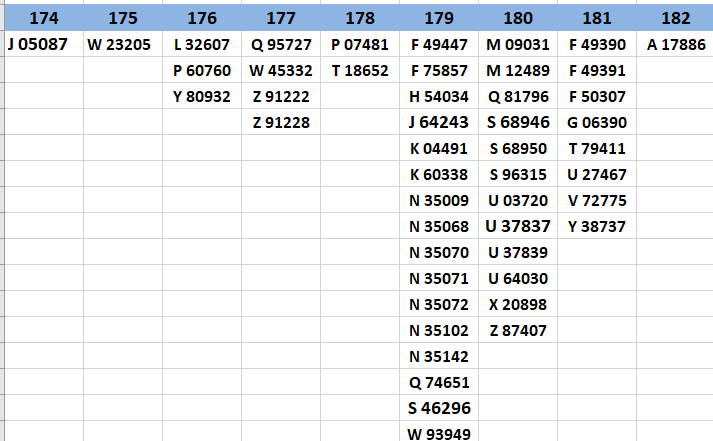
Task: Click cell containing J 05087
Action: point(43,44)
